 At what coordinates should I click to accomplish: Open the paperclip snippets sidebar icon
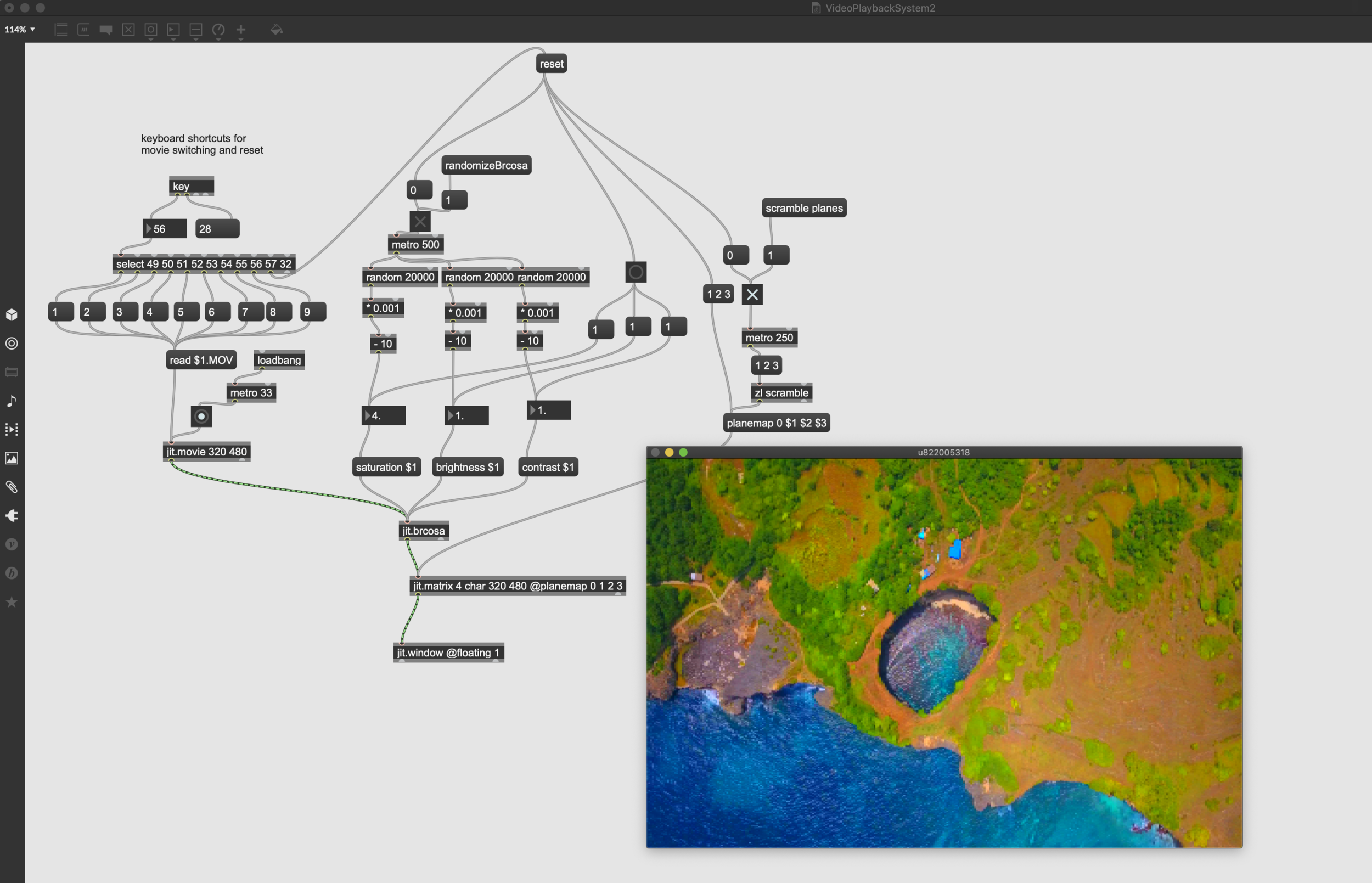click(12, 487)
